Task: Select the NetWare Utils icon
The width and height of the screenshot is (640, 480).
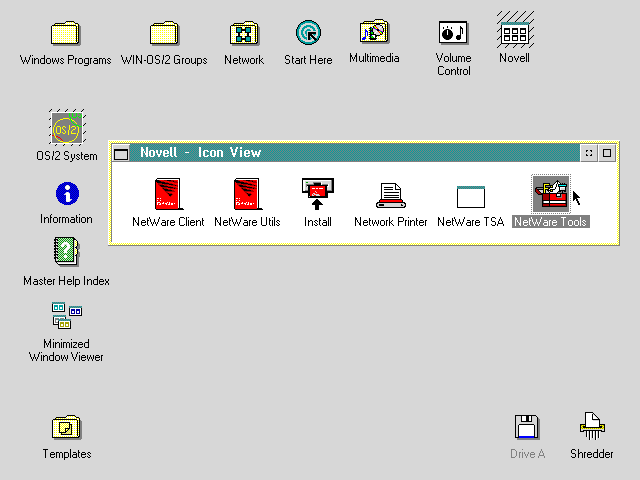Action: click(x=247, y=194)
